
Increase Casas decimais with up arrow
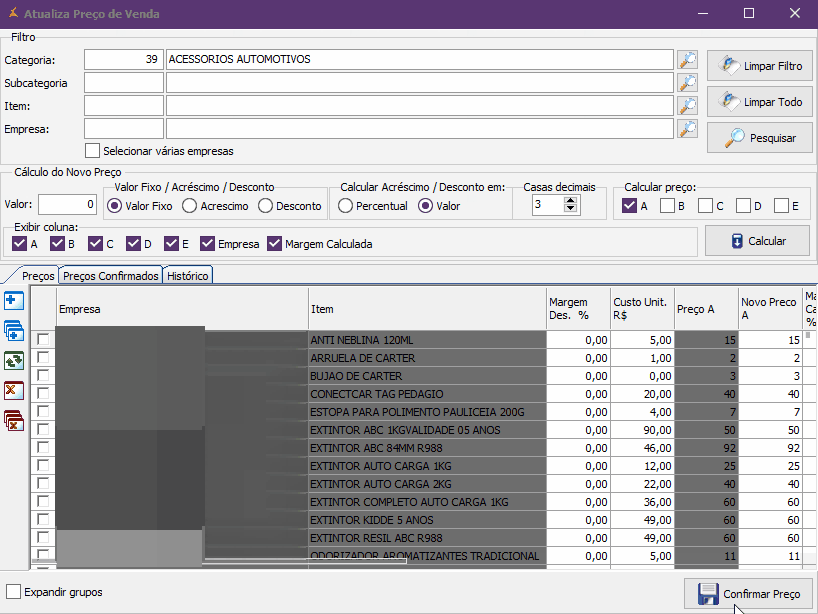tap(570, 200)
